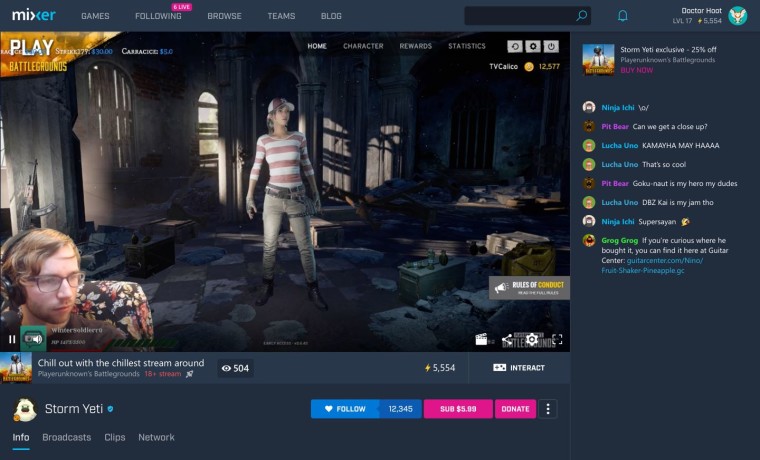Create a clip with clapperboard icon
The height and width of the screenshot is (460, 760).
click(481, 339)
